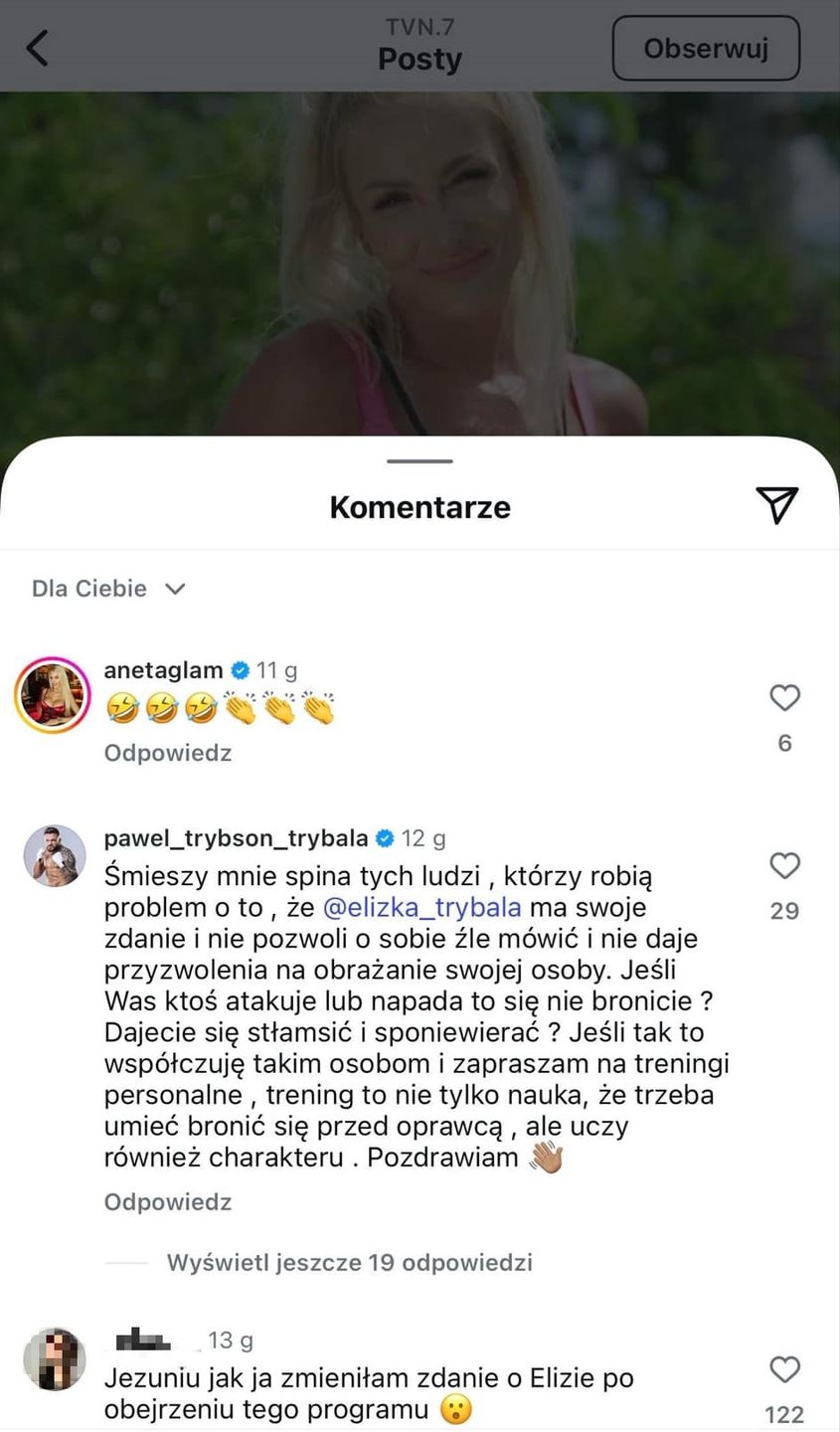Reply to pawel_trybson_trybala's comment

point(168,1202)
